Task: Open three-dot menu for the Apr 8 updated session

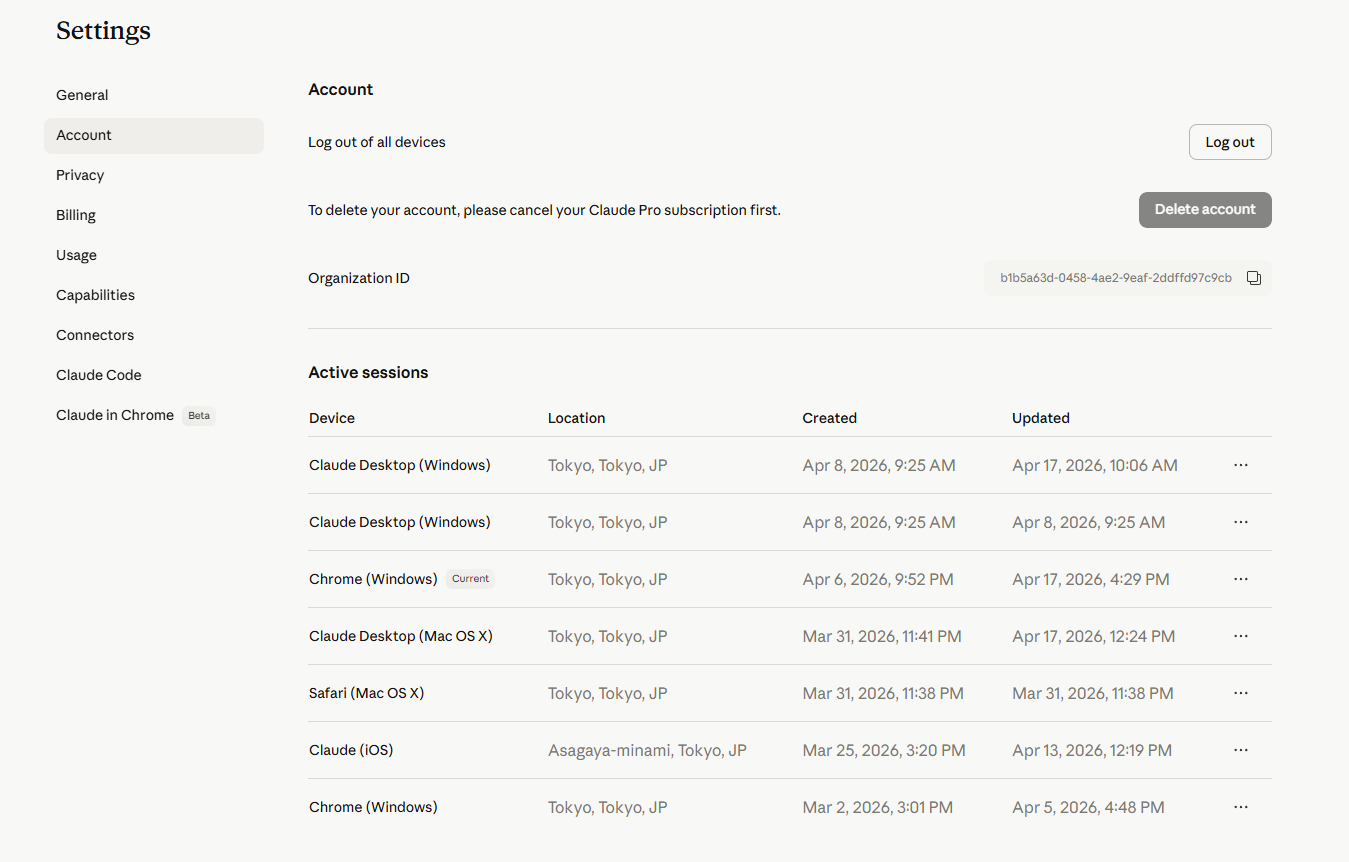Action: click(1241, 522)
